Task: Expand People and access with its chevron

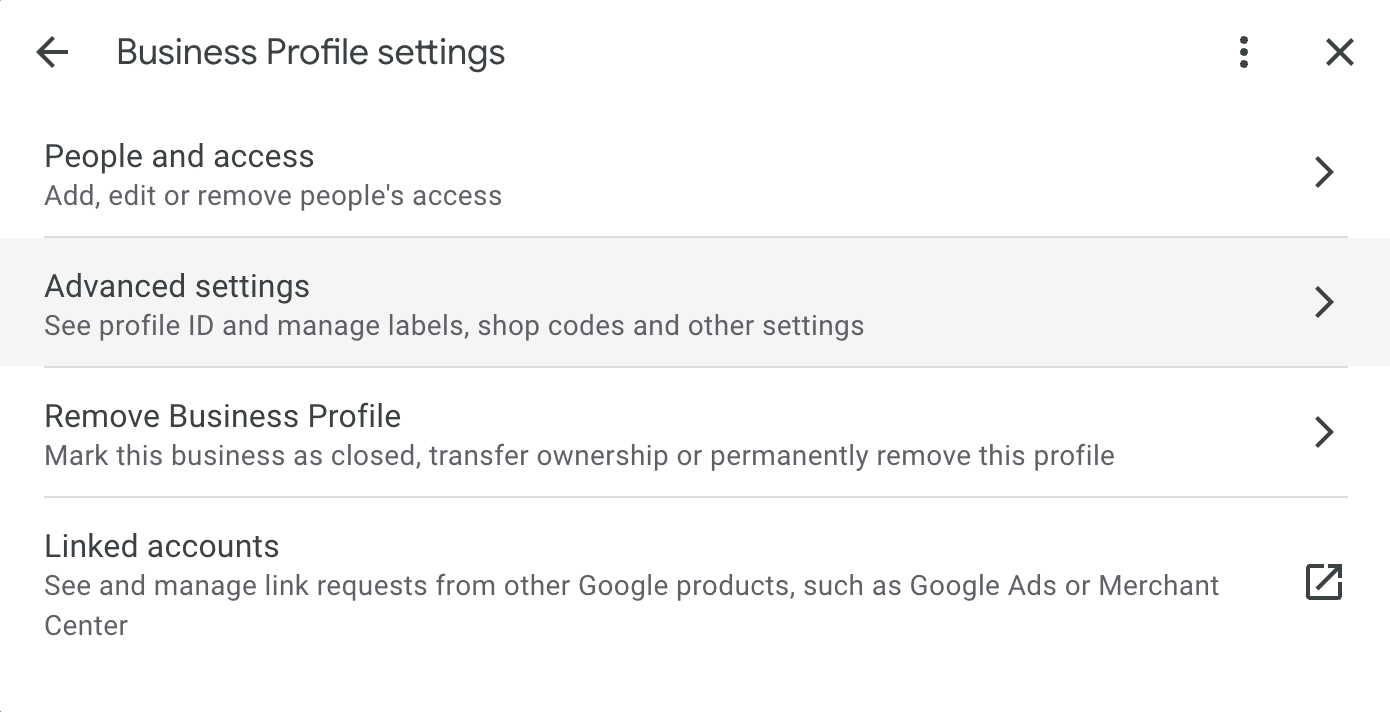Action: point(1324,172)
